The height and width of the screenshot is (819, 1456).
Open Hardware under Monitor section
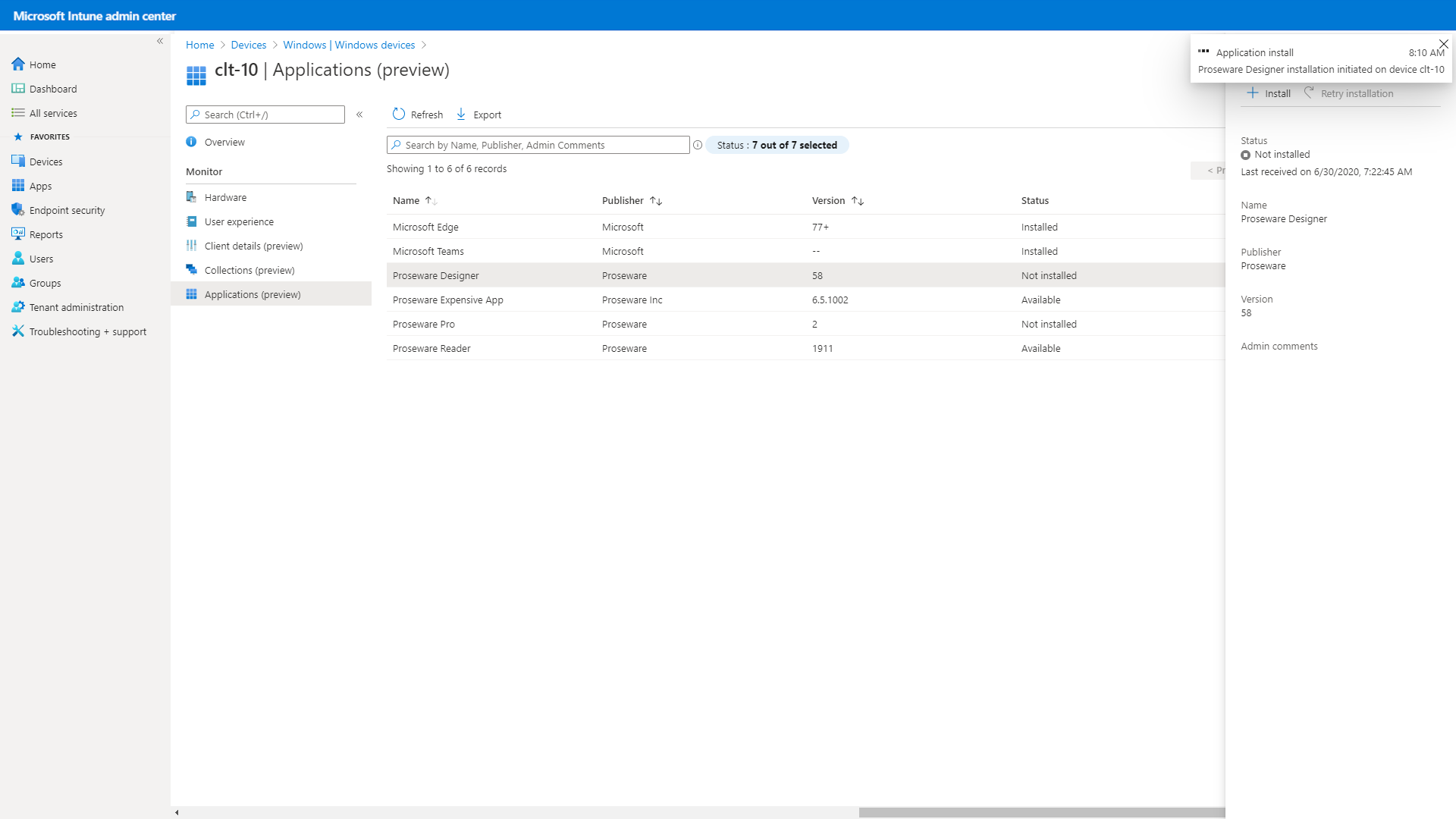[x=225, y=197]
